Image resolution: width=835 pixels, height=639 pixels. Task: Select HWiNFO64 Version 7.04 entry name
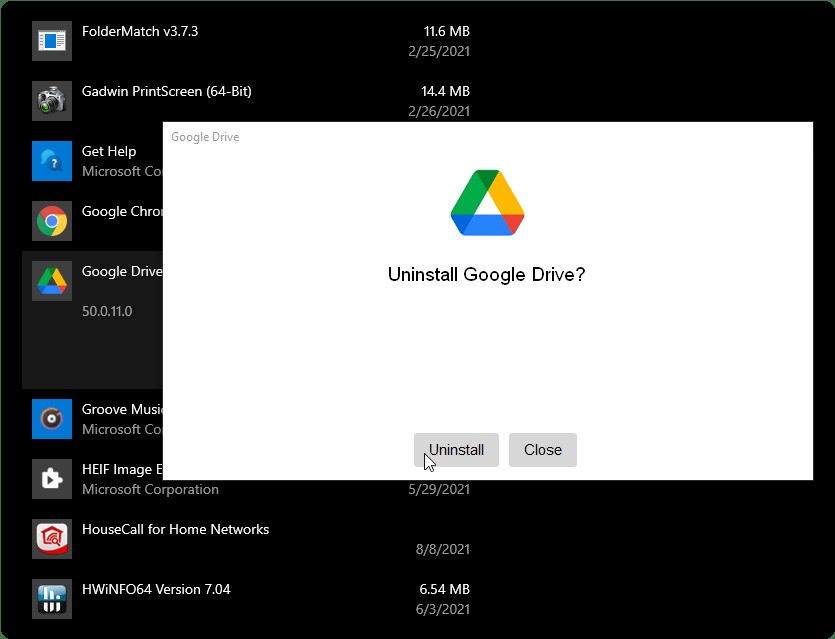tap(156, 589)
